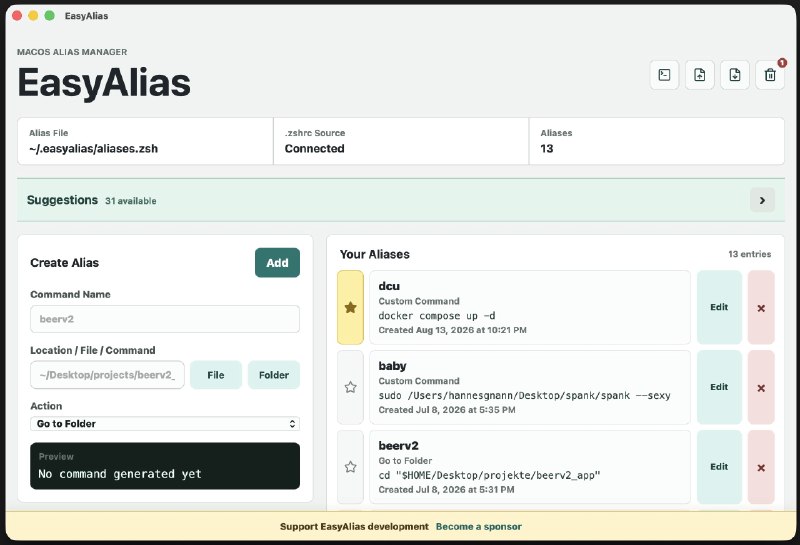
Task: Unfavorite the dcu alias star
Action: (x=351, y=307)
